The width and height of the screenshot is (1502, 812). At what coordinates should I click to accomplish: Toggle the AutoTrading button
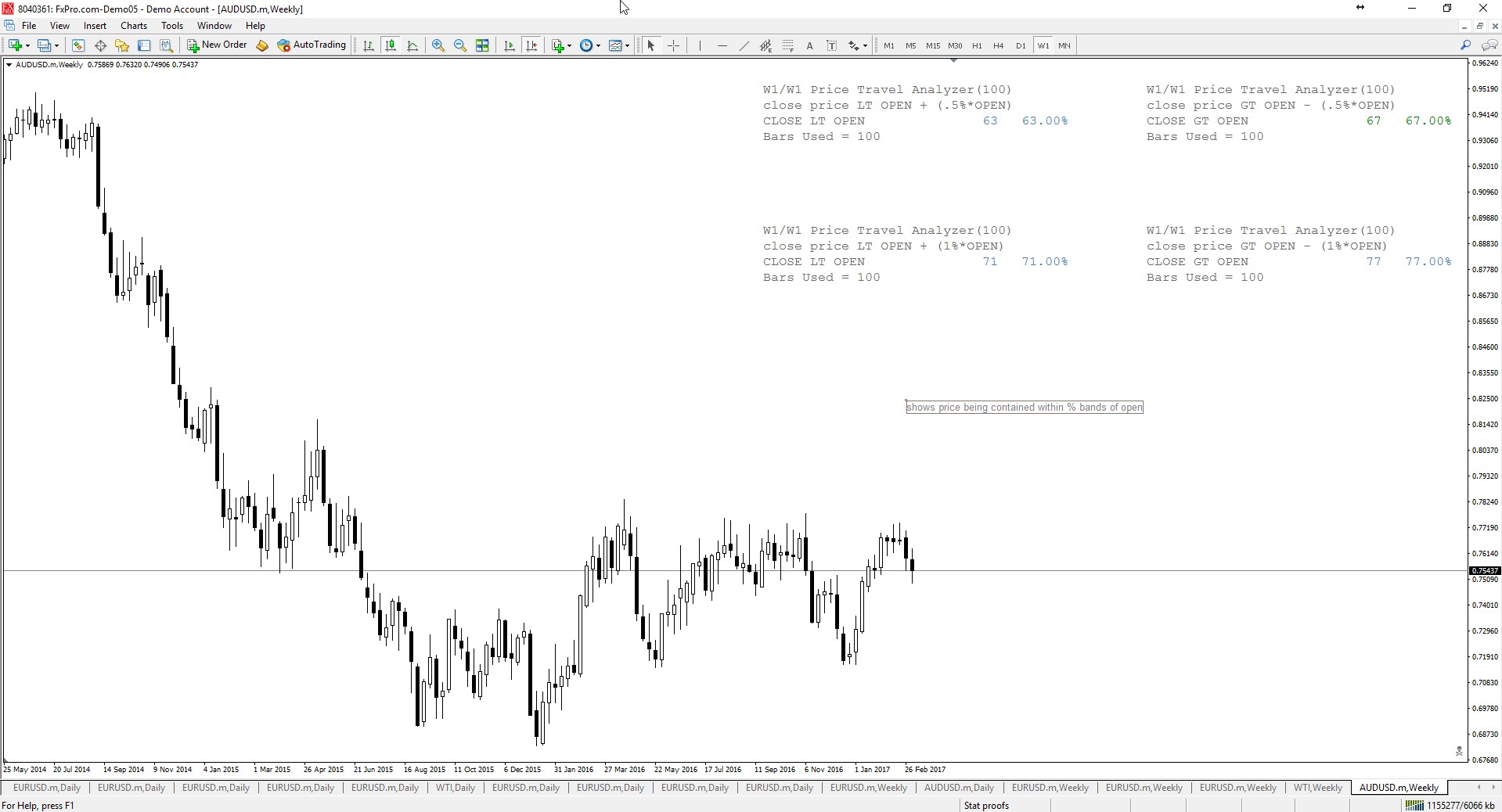tap(312, 45)
